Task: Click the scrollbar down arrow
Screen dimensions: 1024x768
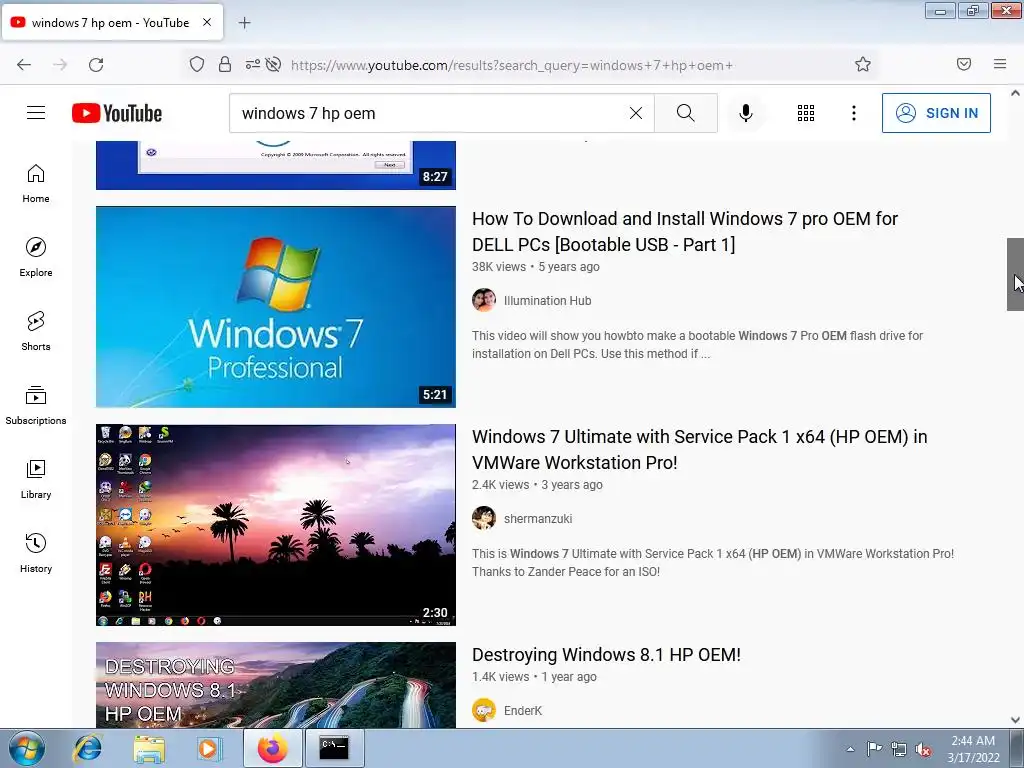Action: point(1015,720)
